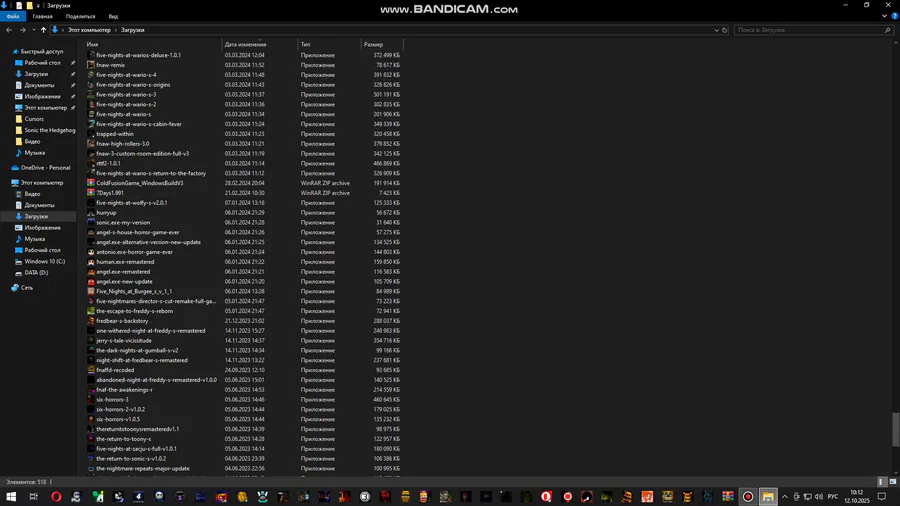Viewport: 900px width, 506px height.
Task: Click the pin icon beside Документы
Action: (x=73, y=85)
